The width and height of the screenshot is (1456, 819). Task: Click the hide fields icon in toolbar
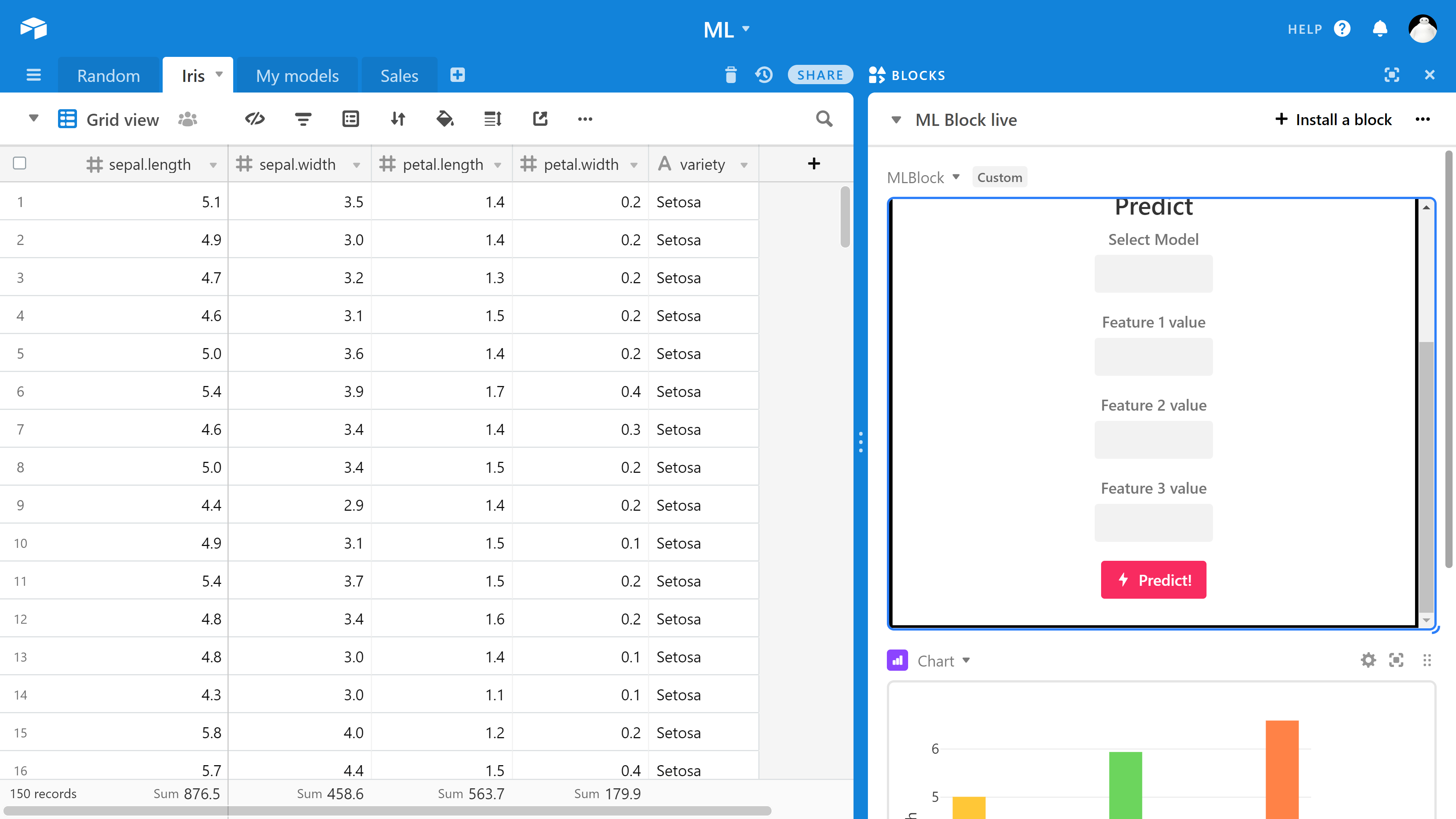tap(255, 119)
